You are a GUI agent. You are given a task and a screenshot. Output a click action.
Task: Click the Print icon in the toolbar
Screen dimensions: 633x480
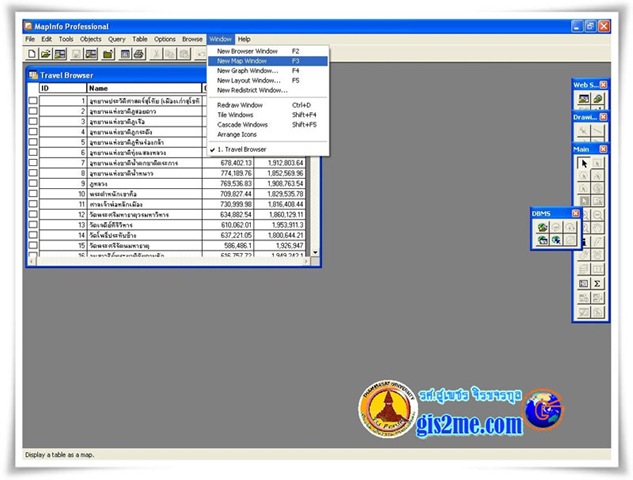[139, 54]
